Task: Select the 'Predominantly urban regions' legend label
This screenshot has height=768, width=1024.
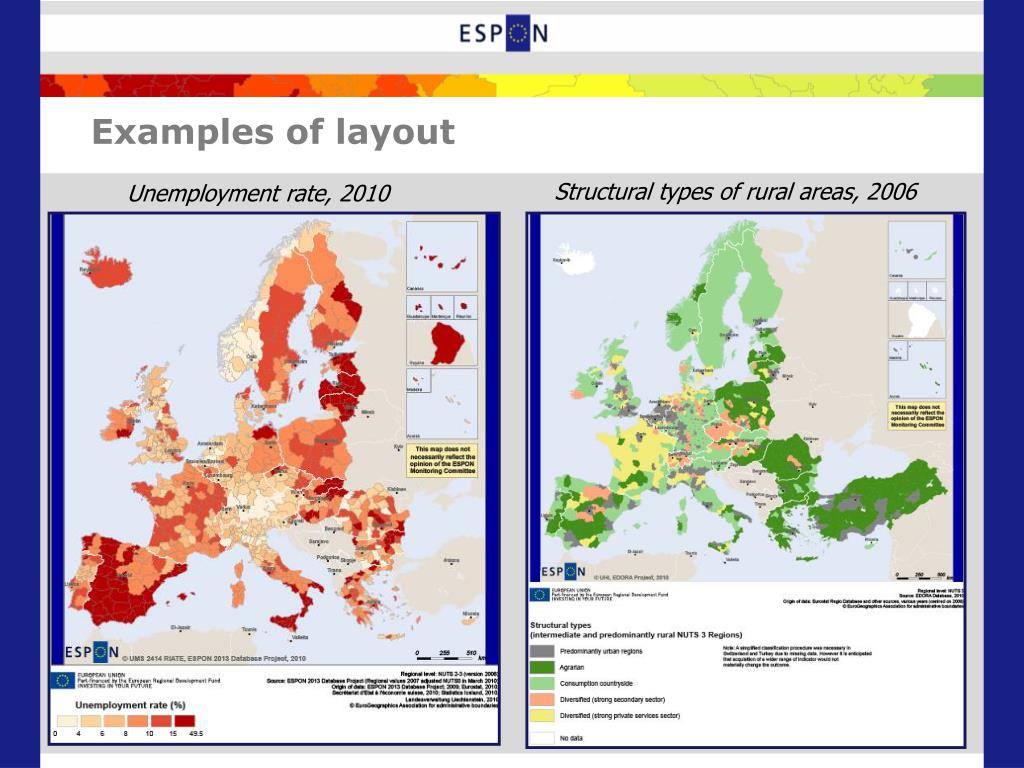Action: [x=601, y=651]
